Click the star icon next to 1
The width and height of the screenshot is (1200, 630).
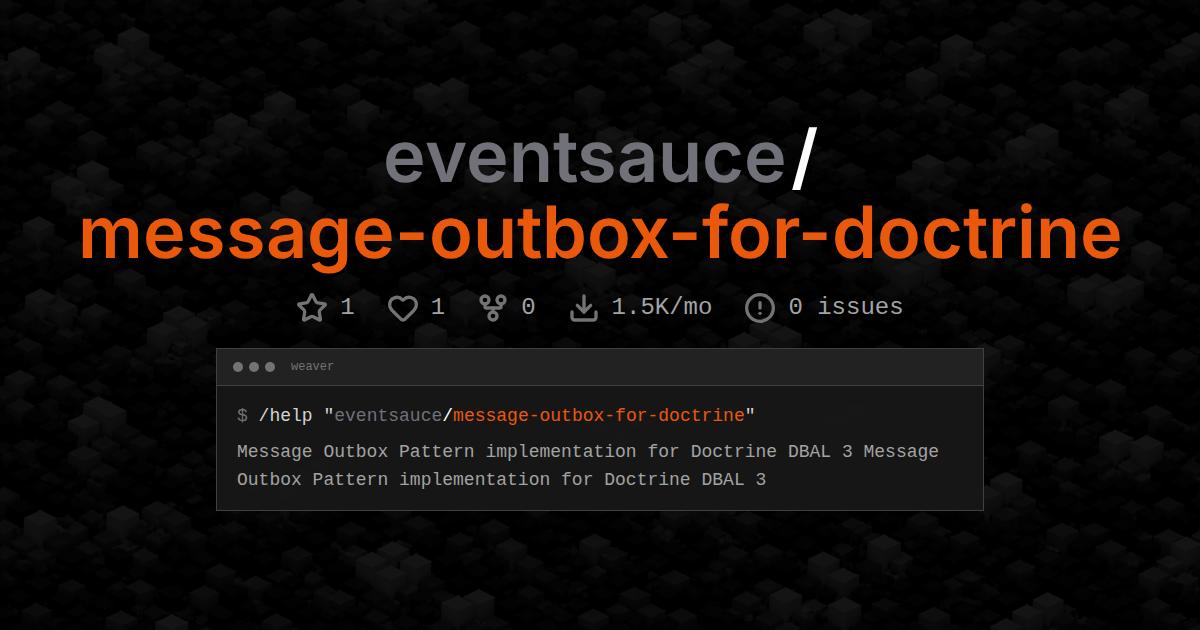(312, 307)
